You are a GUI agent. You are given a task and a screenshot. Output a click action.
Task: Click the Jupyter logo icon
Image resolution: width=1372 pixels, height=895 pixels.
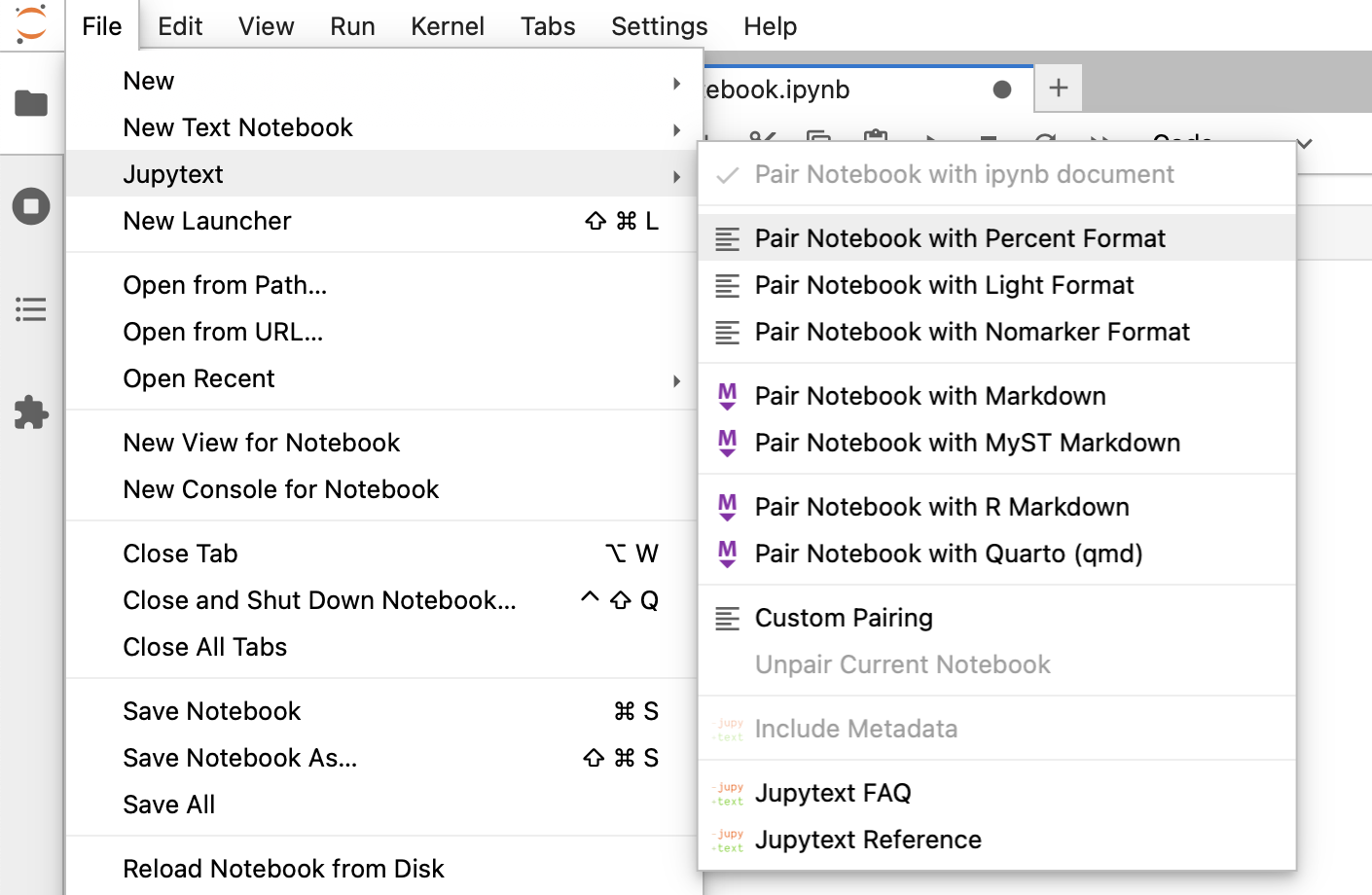[x=31, y=24]
